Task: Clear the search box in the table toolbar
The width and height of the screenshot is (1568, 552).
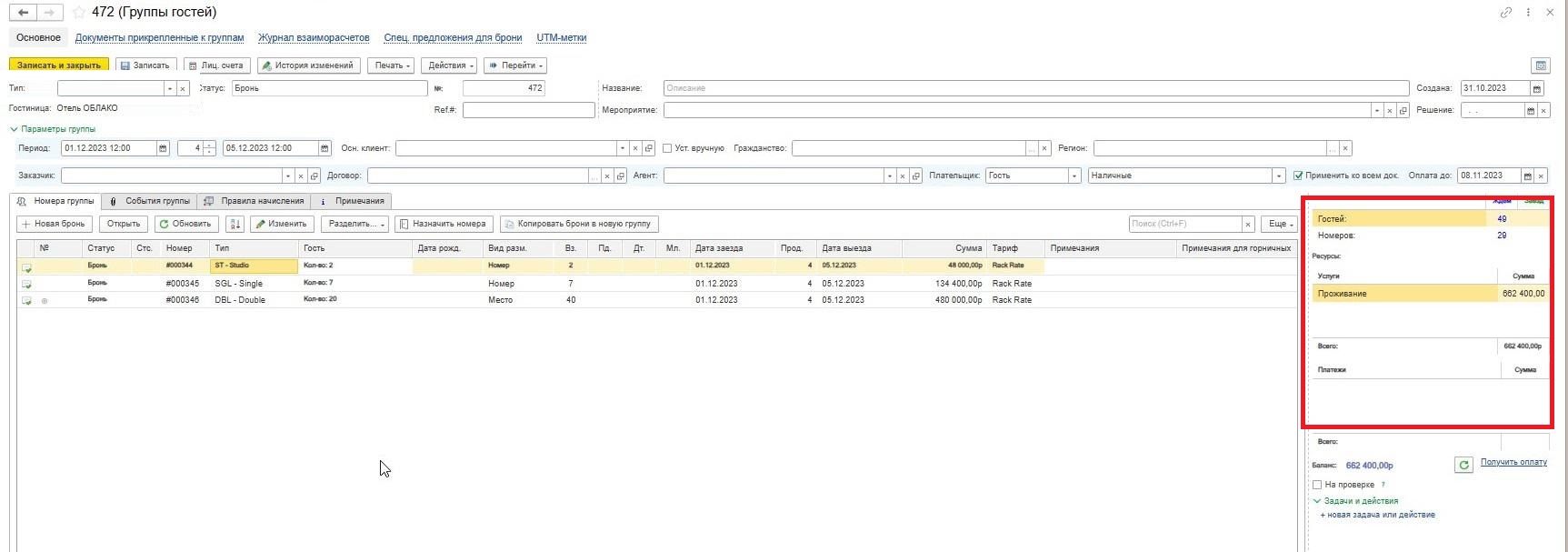Action: pos(1248,224)
